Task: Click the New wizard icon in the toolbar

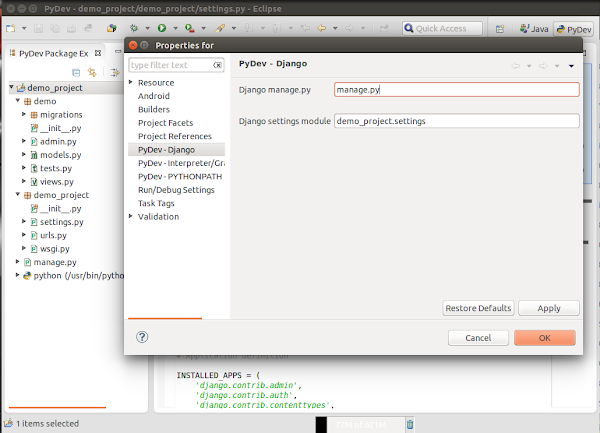Action: point(11,28)
